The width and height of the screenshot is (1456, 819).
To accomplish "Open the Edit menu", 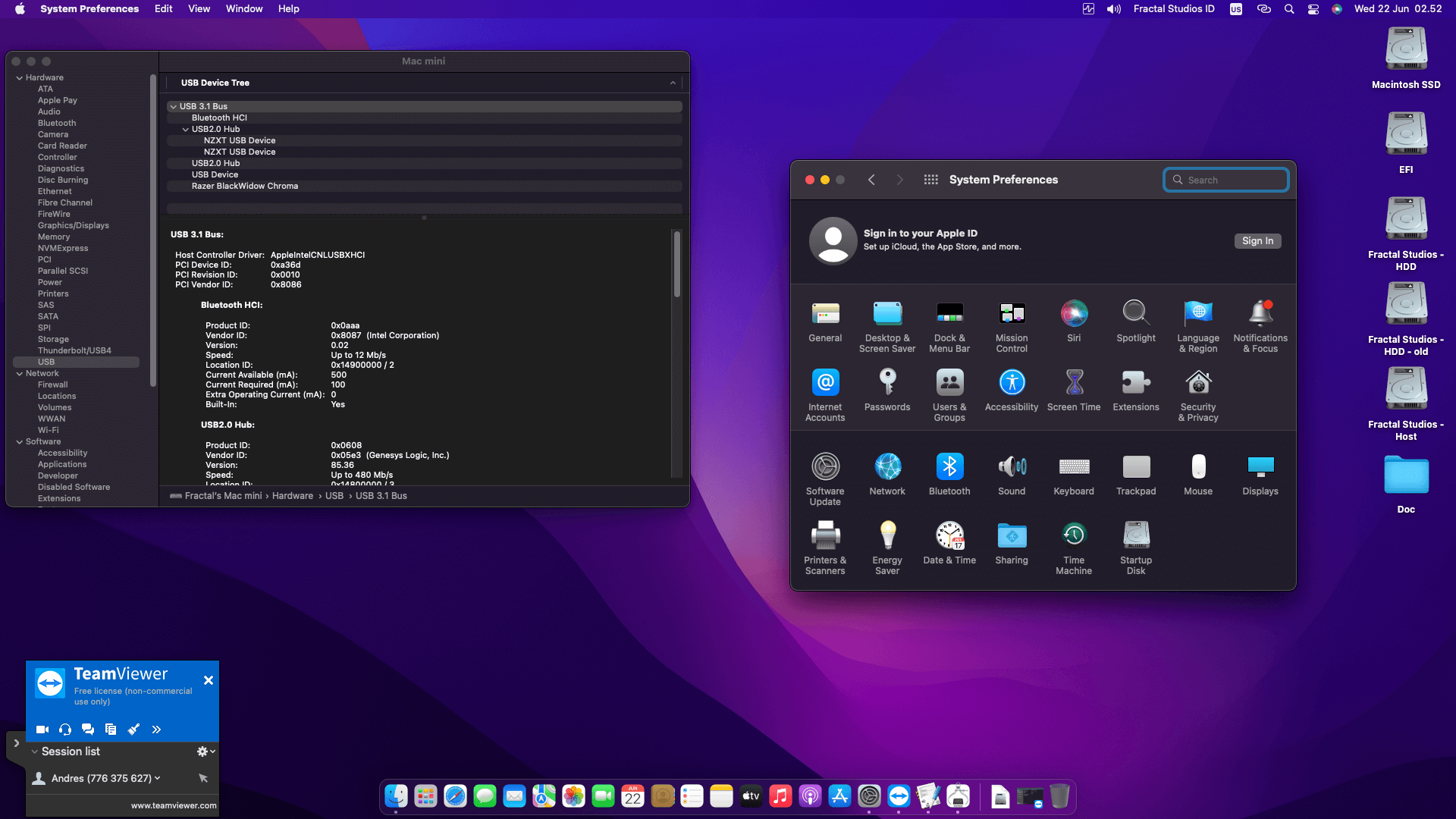I will coord(163,9).
